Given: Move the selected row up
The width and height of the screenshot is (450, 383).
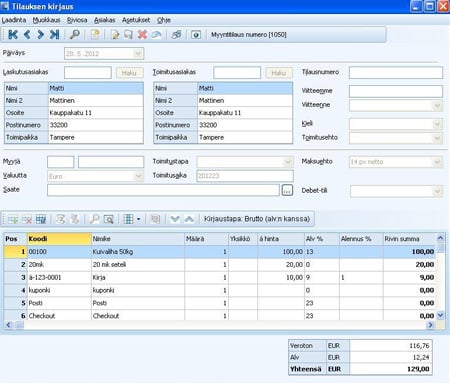Looking at the screenshot, I should tap(189, 219).
